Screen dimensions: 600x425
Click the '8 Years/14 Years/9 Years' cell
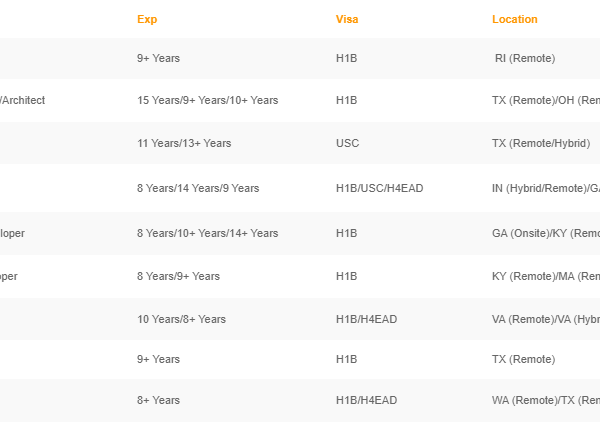(x=198, y=188)
